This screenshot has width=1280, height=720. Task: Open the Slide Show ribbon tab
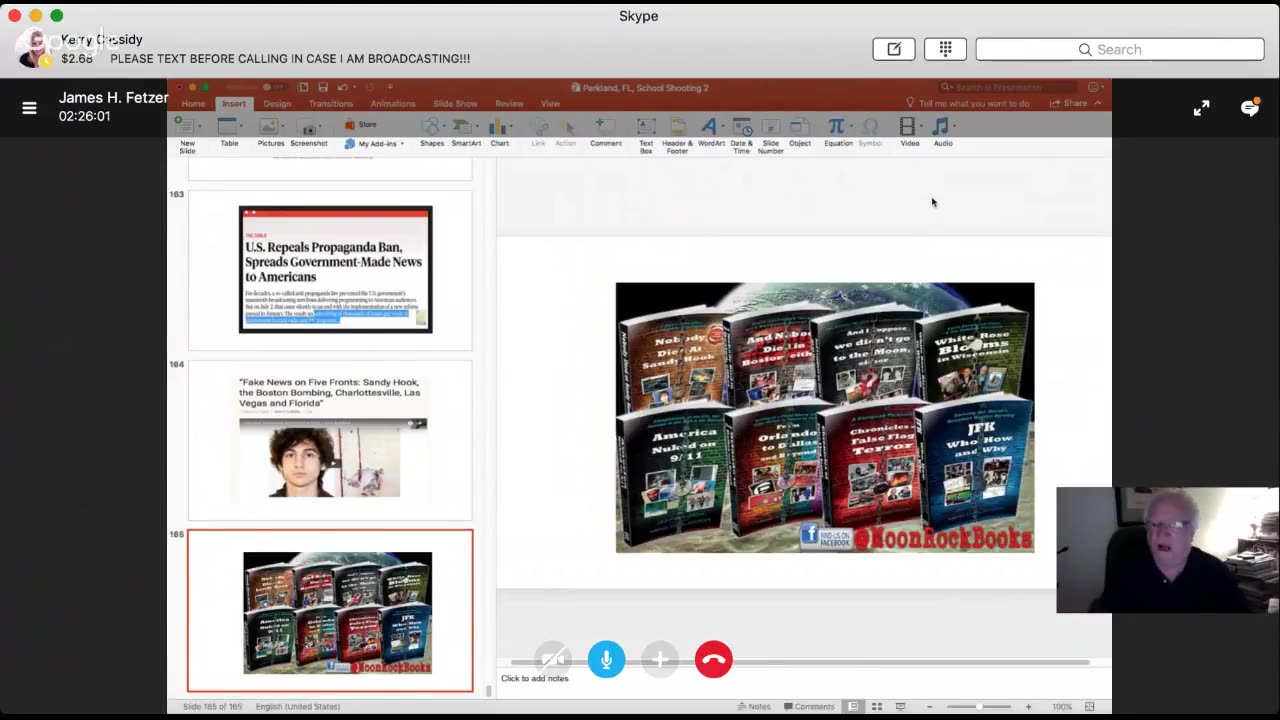[x=455, y=104]
